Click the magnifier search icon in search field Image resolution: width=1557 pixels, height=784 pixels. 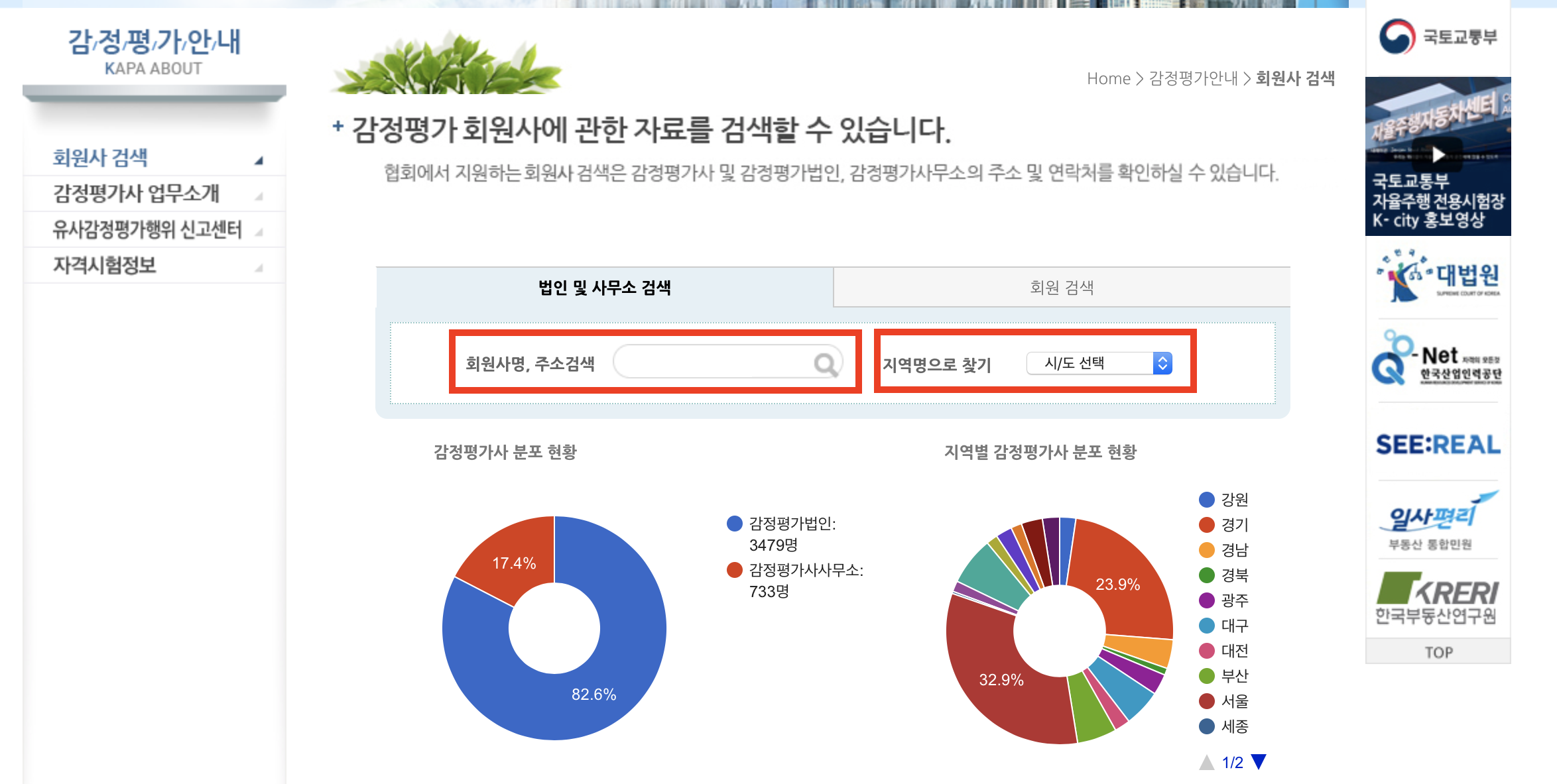825,363
